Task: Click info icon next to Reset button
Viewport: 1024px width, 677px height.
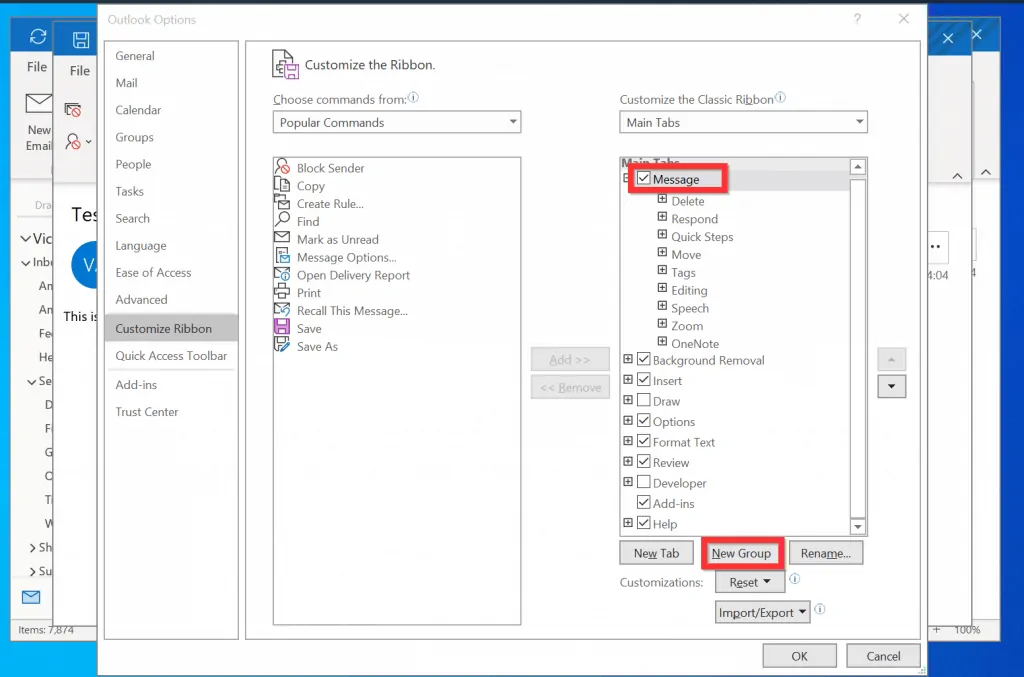Action: click(x=795, y=578)
